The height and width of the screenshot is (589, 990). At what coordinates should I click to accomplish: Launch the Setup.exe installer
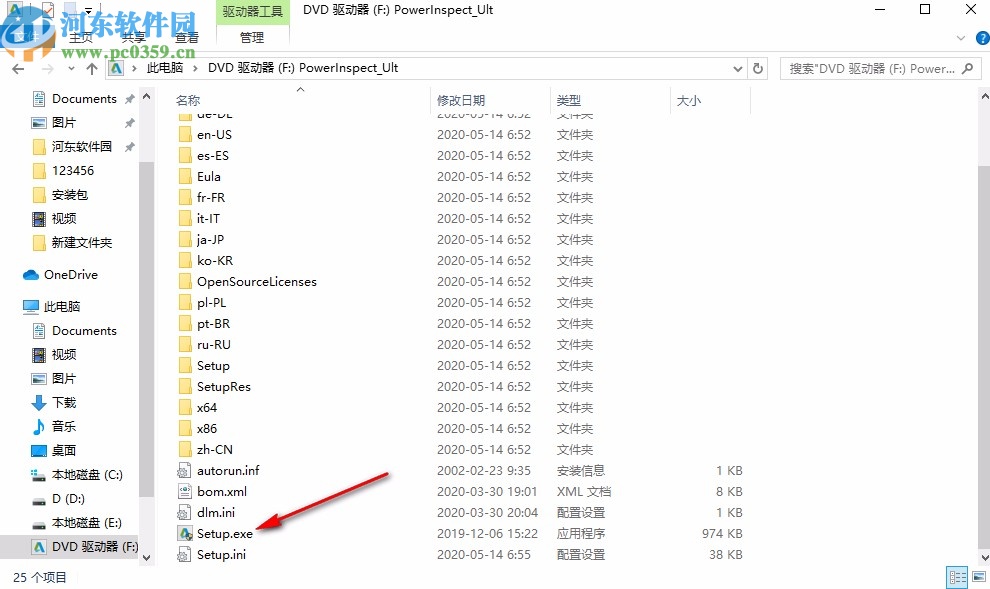222,533
